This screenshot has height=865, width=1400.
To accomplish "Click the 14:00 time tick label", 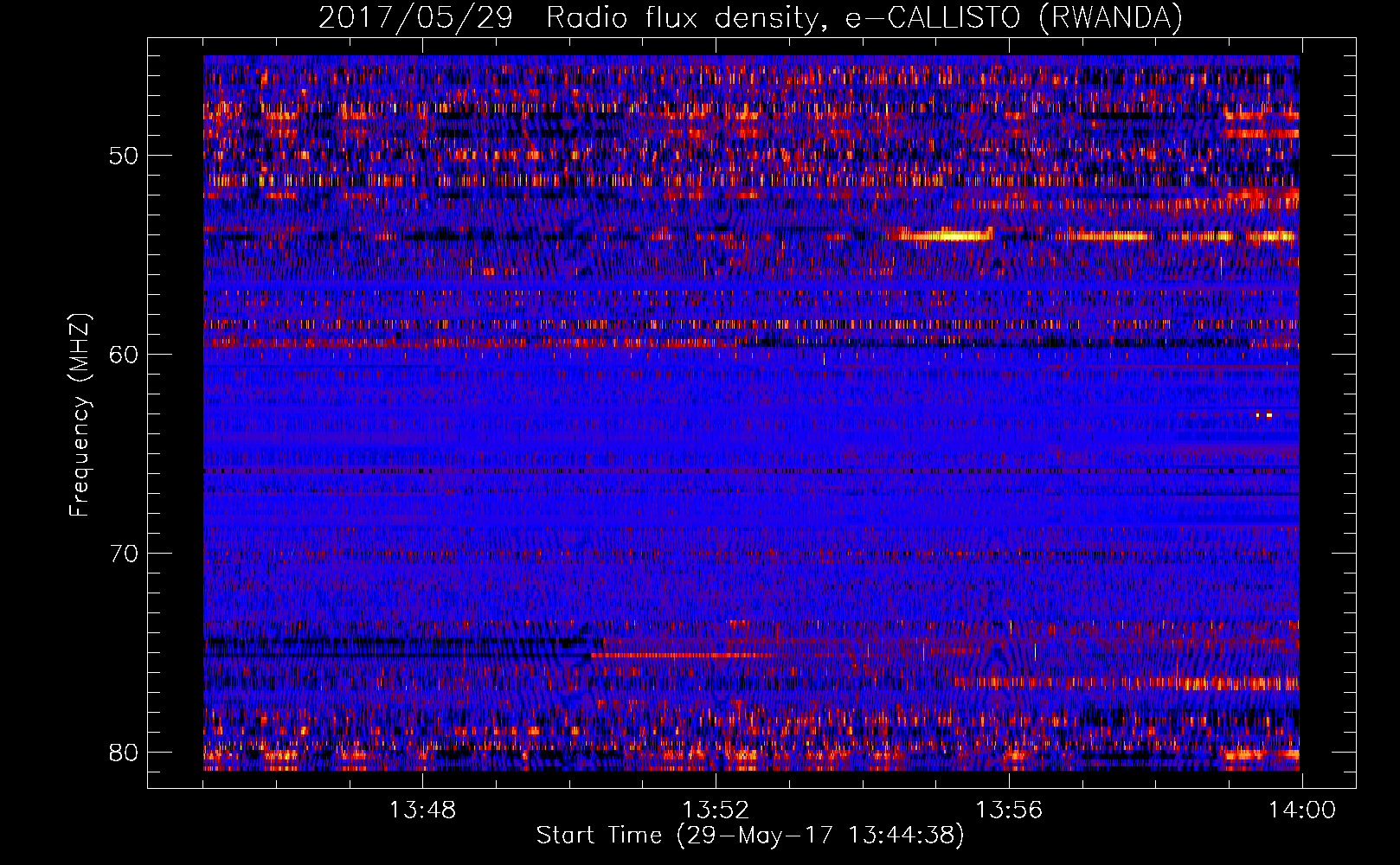I will 1302,811.
